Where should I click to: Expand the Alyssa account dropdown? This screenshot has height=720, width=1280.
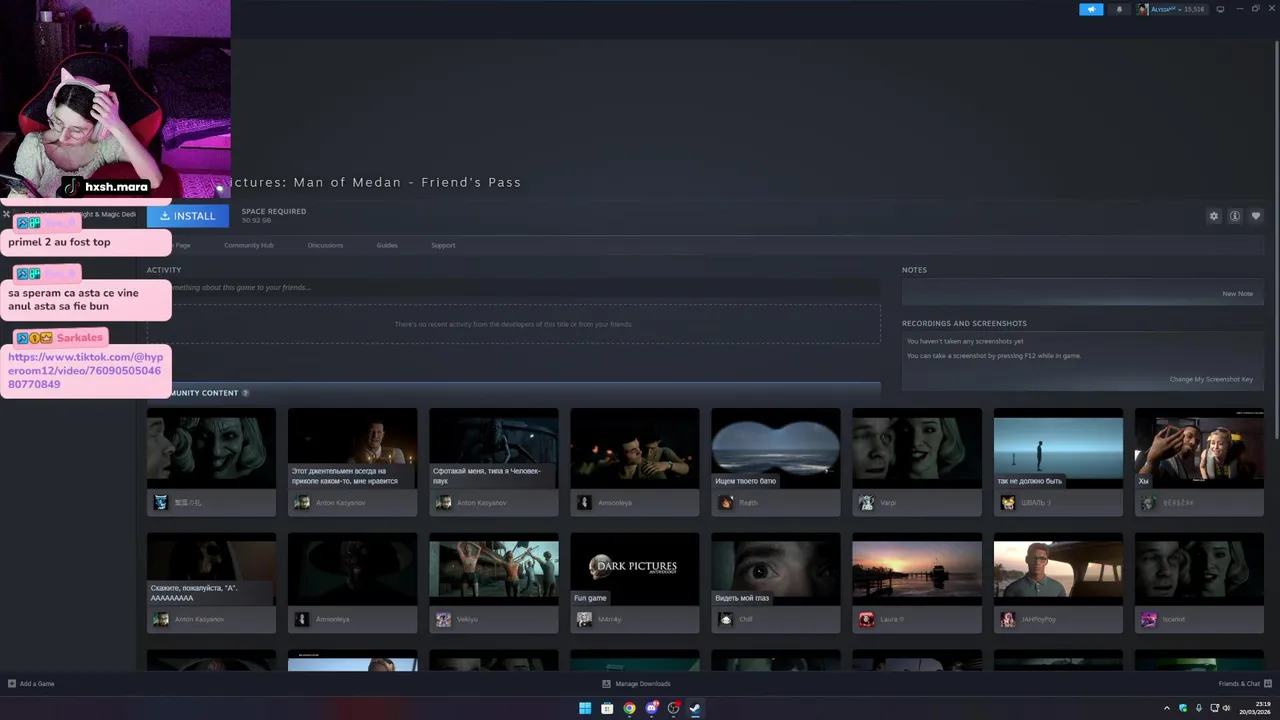[1171, 9]
